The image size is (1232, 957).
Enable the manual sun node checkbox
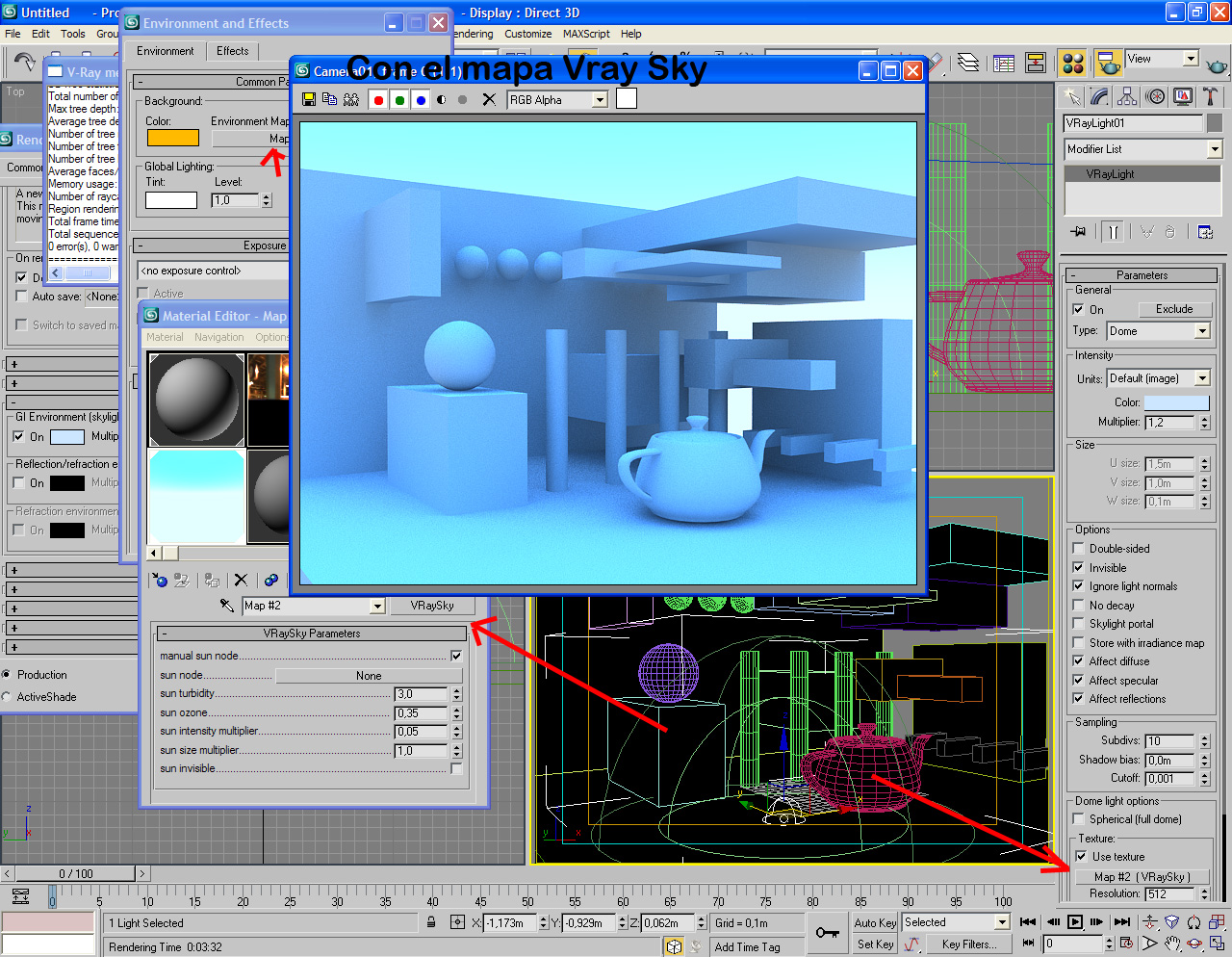pos(458,656)
